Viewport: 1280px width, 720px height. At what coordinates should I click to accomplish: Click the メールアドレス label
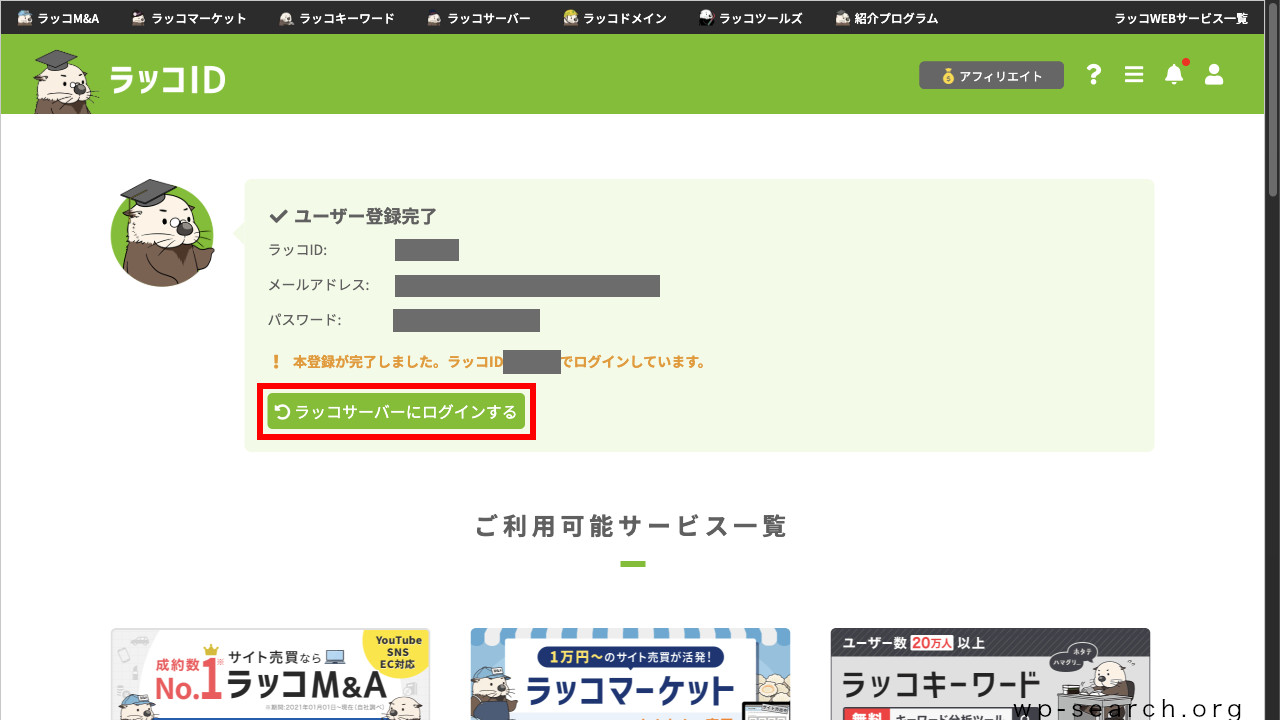[x=319, y=285]
